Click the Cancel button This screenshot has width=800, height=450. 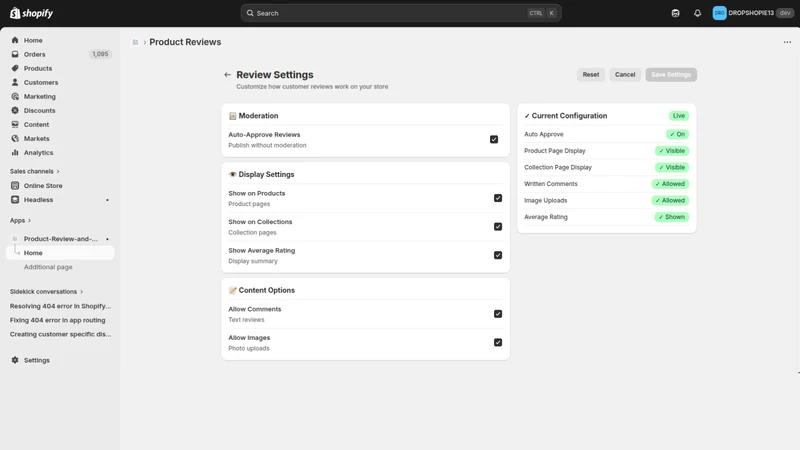pyautogui.click(x=624, y=74)
